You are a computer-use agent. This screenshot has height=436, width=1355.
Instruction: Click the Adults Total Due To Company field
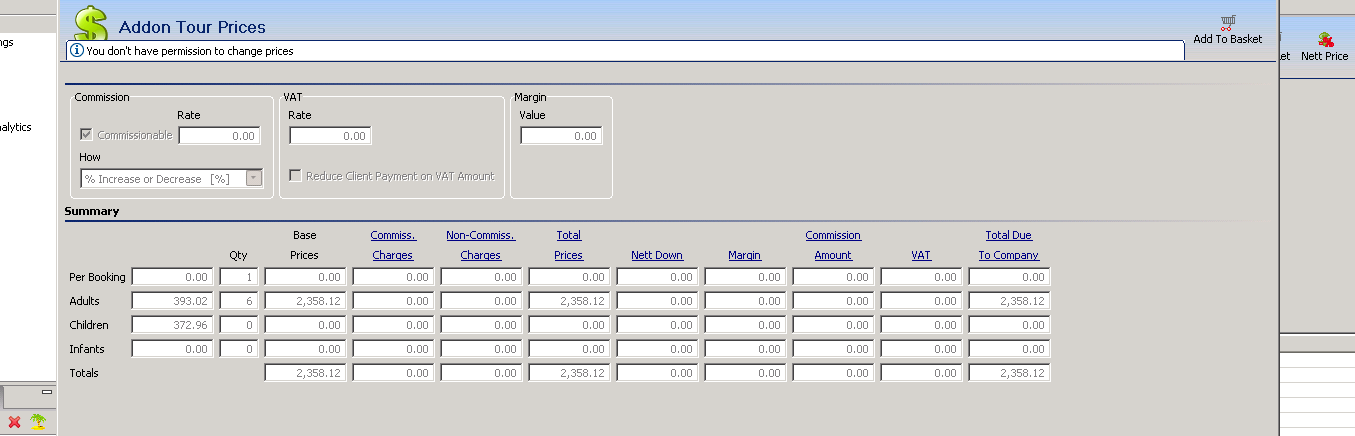(1009, 301)
